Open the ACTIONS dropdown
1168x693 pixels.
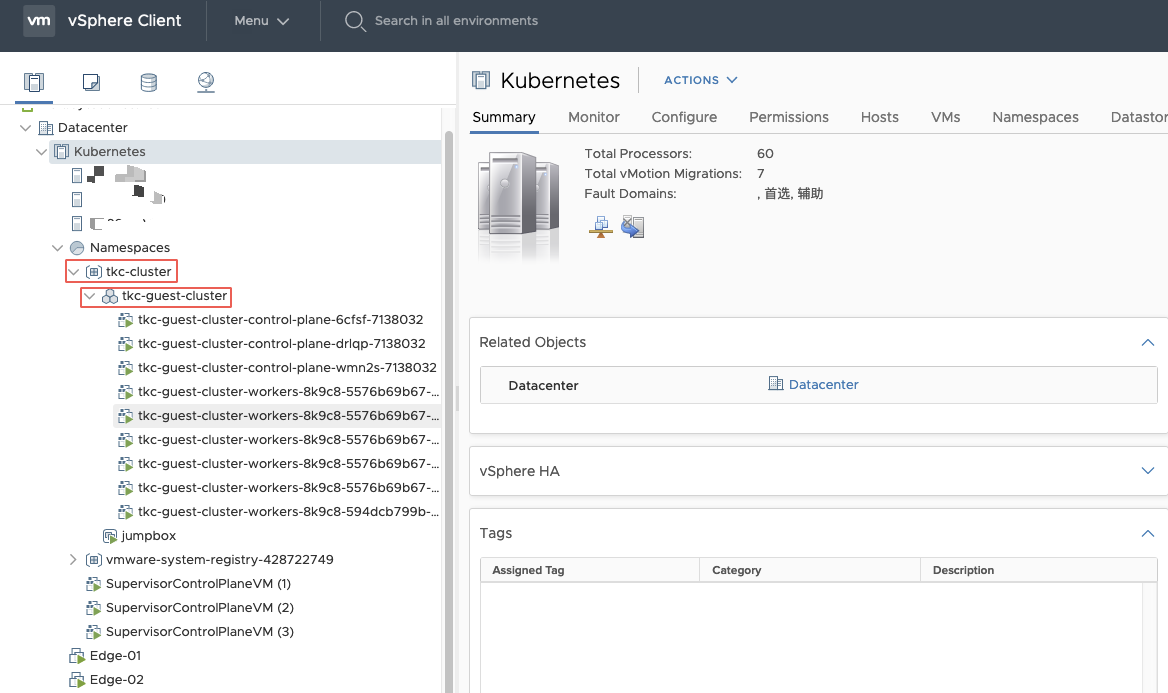[x=700, y=80]
